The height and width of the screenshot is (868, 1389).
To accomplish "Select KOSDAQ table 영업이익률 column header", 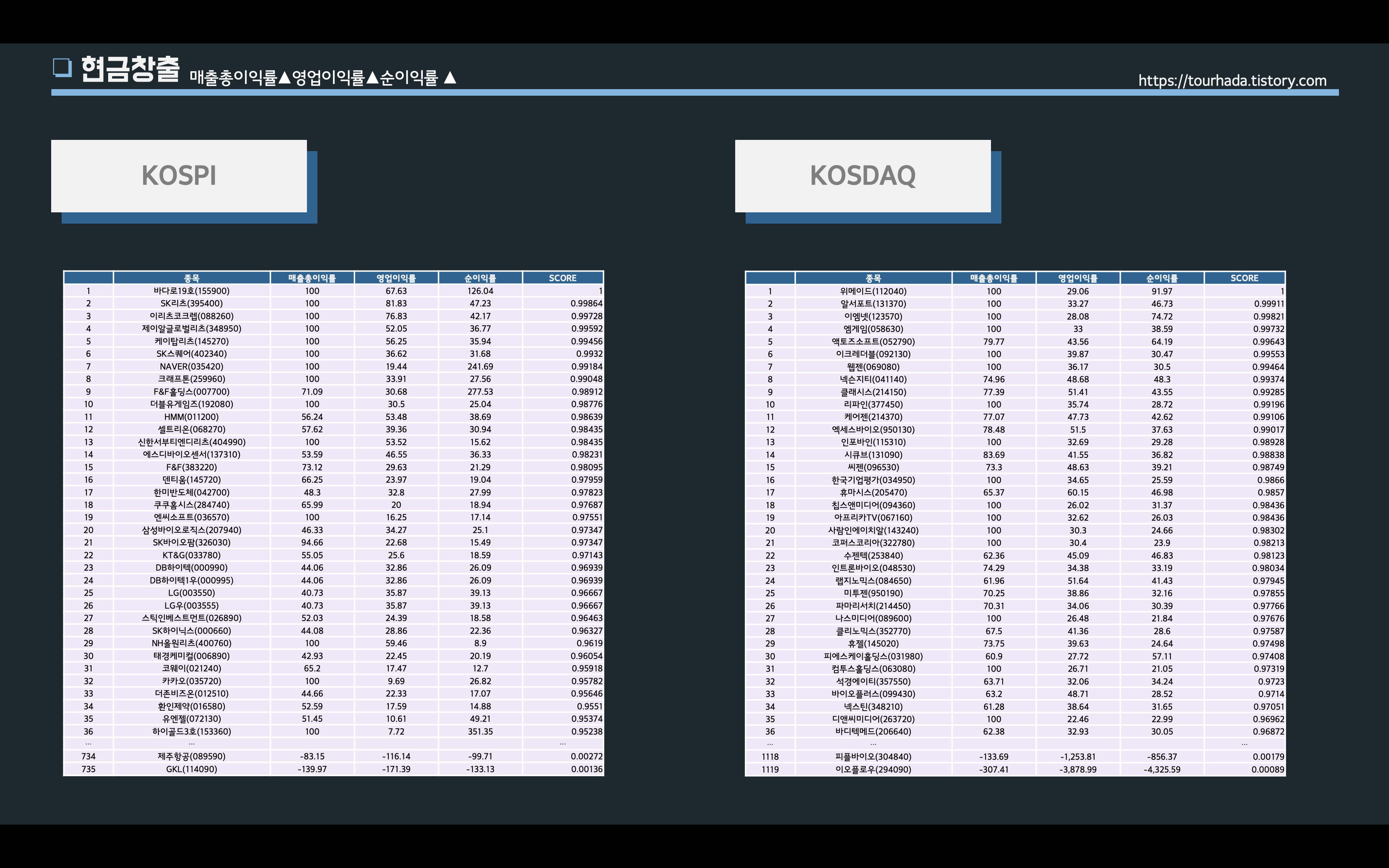I will tap(1077, 278).
